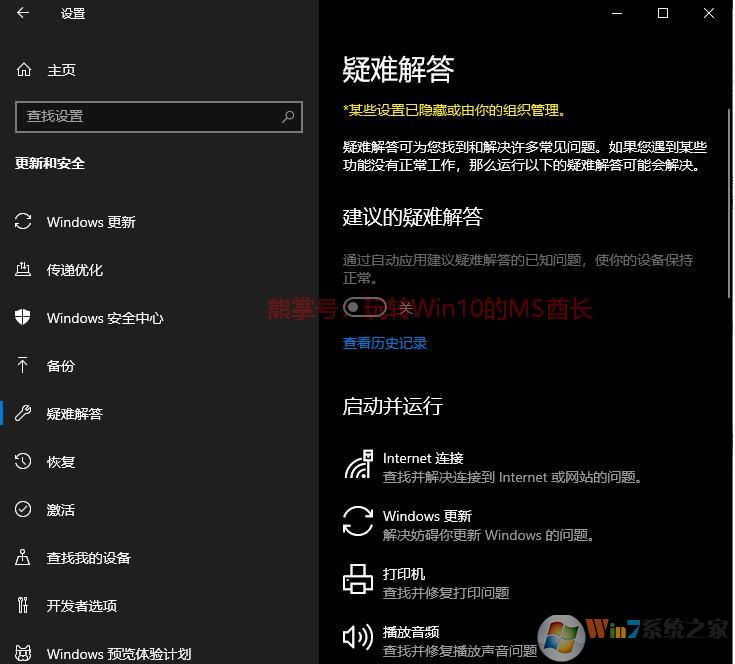
Task: Click the search magnifier icon
Action: [288, 116]
